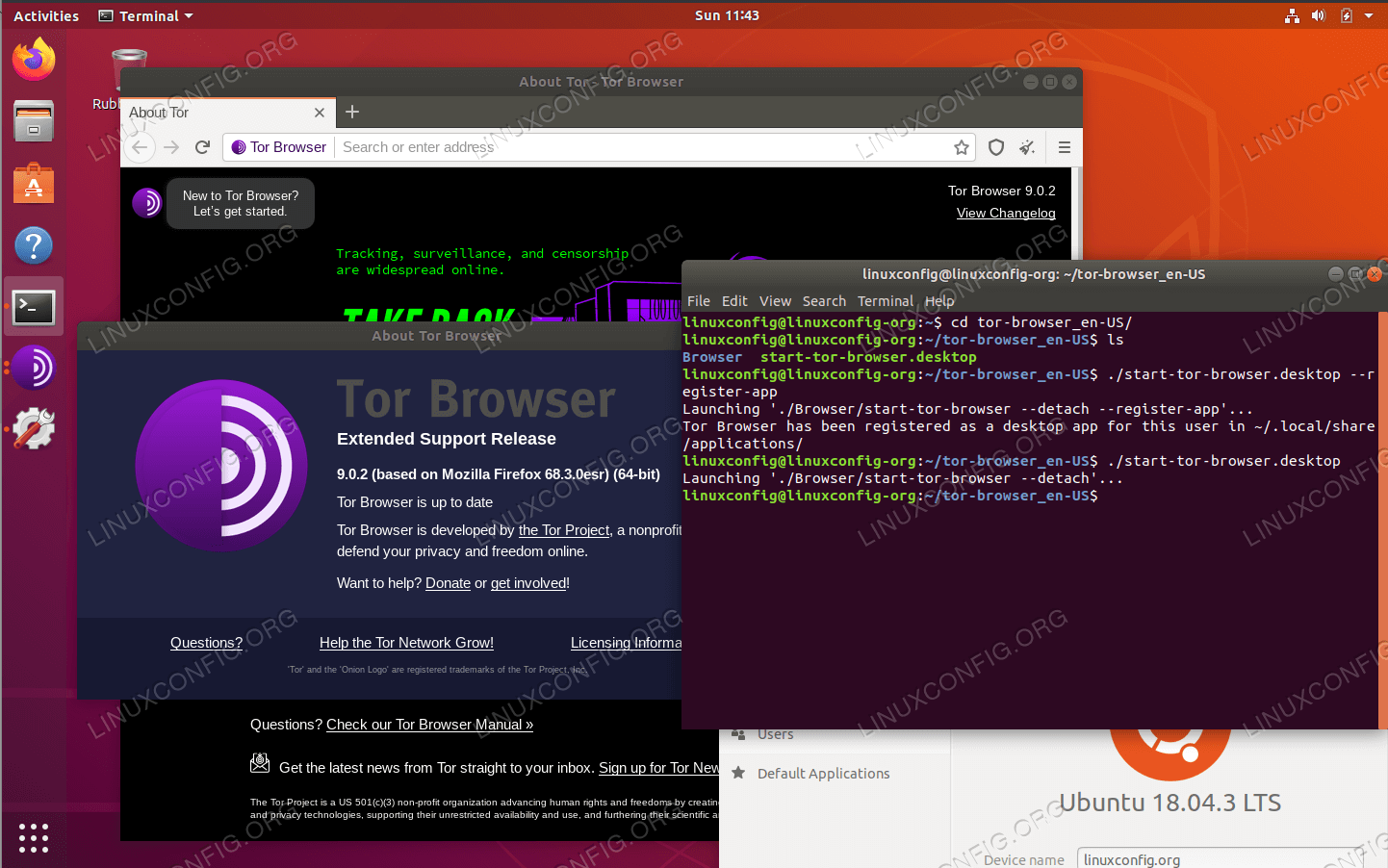Click 'Tor Browser 9.0.2' version text
The image size is (1388, 868).
click(1002, 191)
